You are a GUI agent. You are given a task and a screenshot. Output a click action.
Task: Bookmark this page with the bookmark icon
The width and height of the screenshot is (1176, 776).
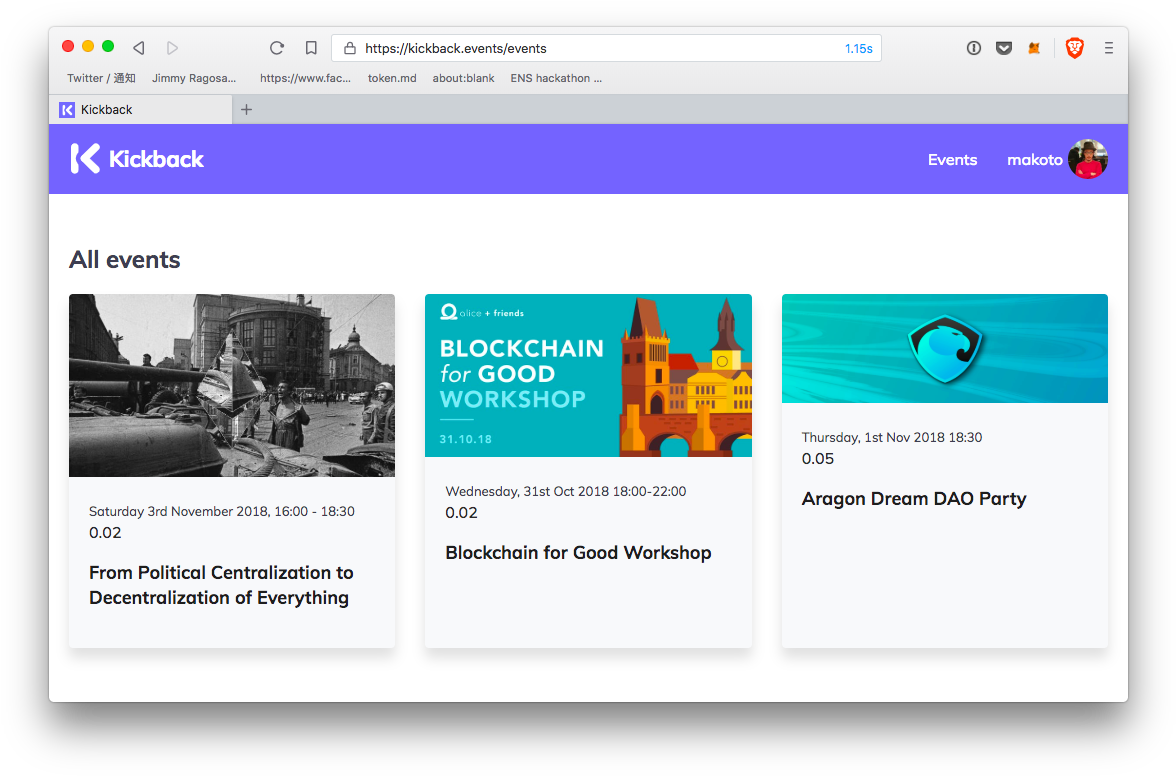311,48
